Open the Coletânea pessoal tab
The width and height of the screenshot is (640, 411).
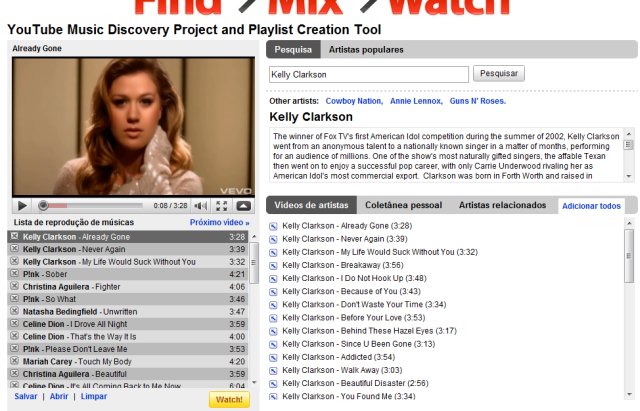coord(402,205)
